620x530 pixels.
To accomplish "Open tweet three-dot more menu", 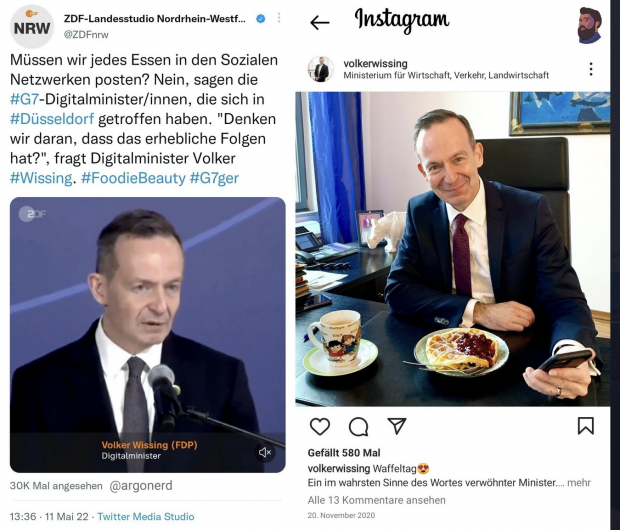I will click(x=279, y=18).
